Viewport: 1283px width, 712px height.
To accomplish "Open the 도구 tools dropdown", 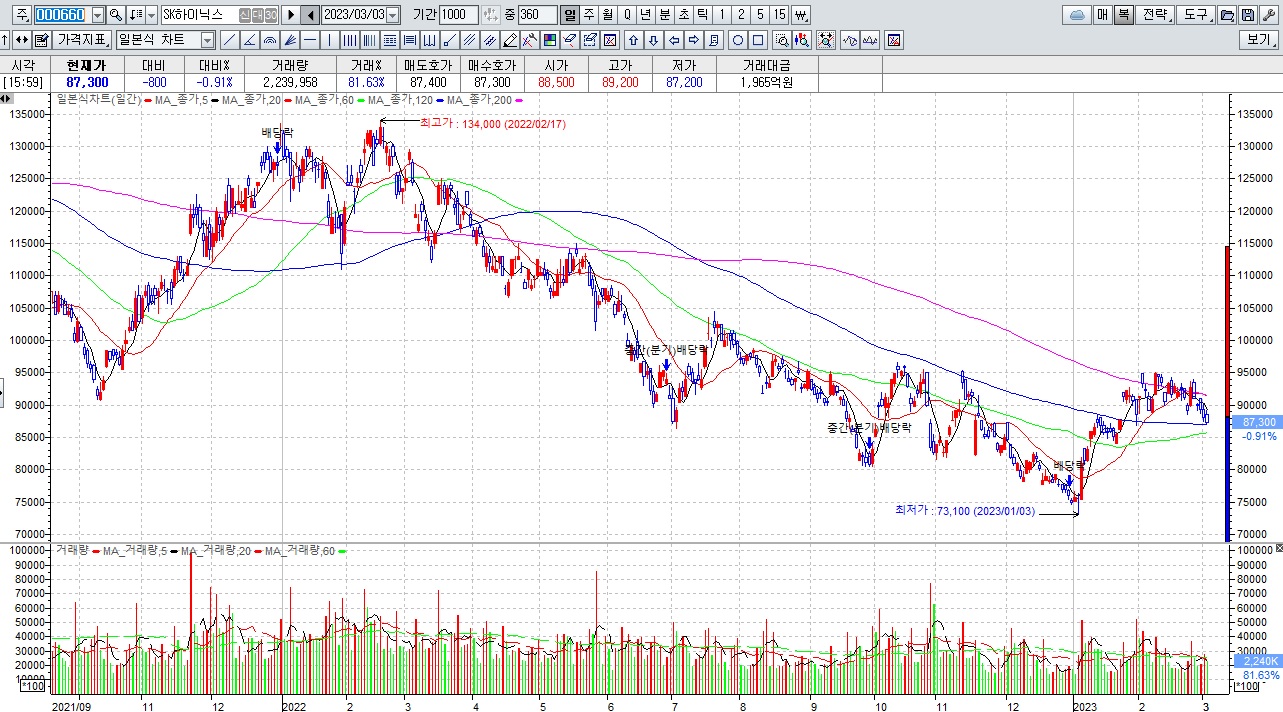I will pos(1196,15).
